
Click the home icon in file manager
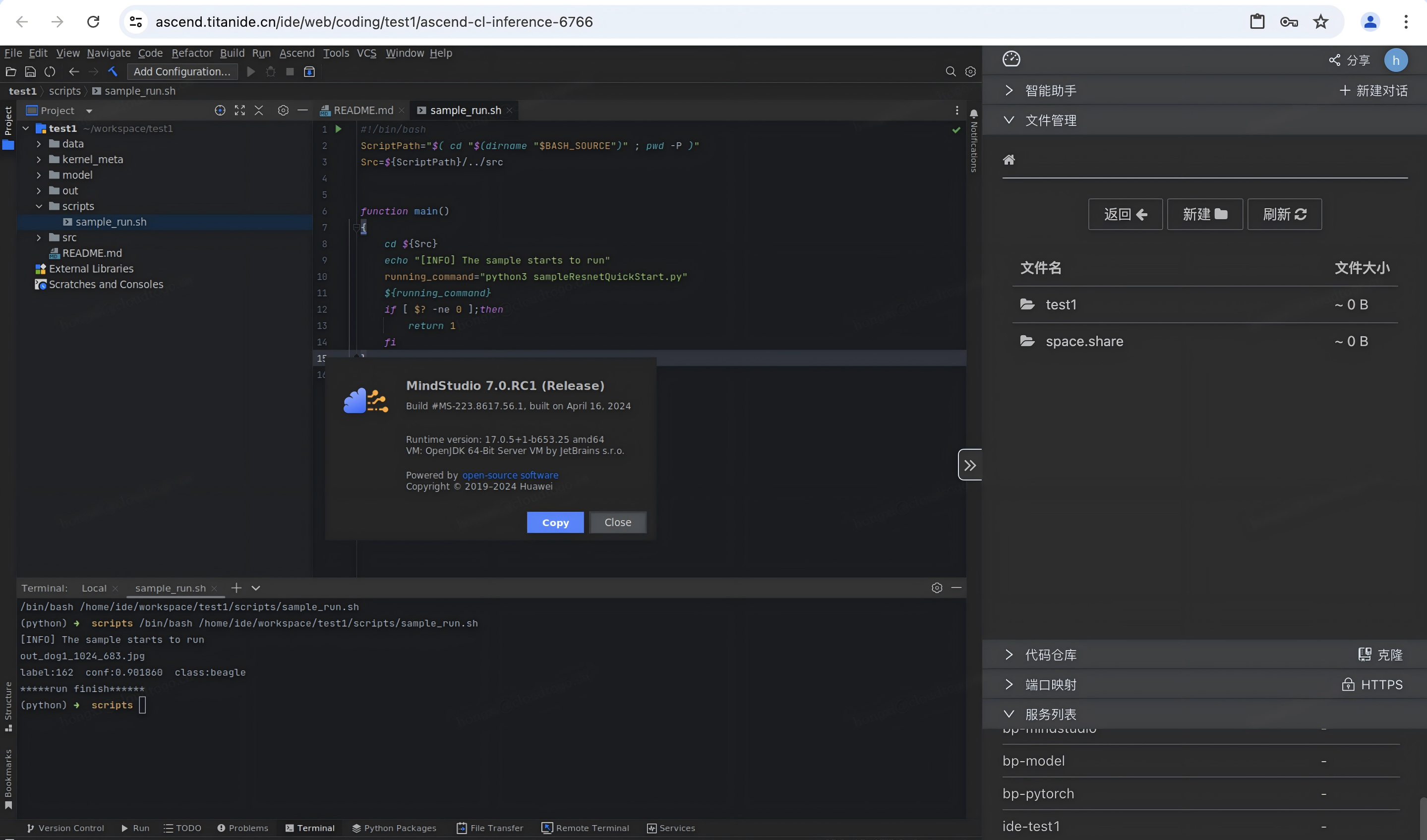[1009, 160]
